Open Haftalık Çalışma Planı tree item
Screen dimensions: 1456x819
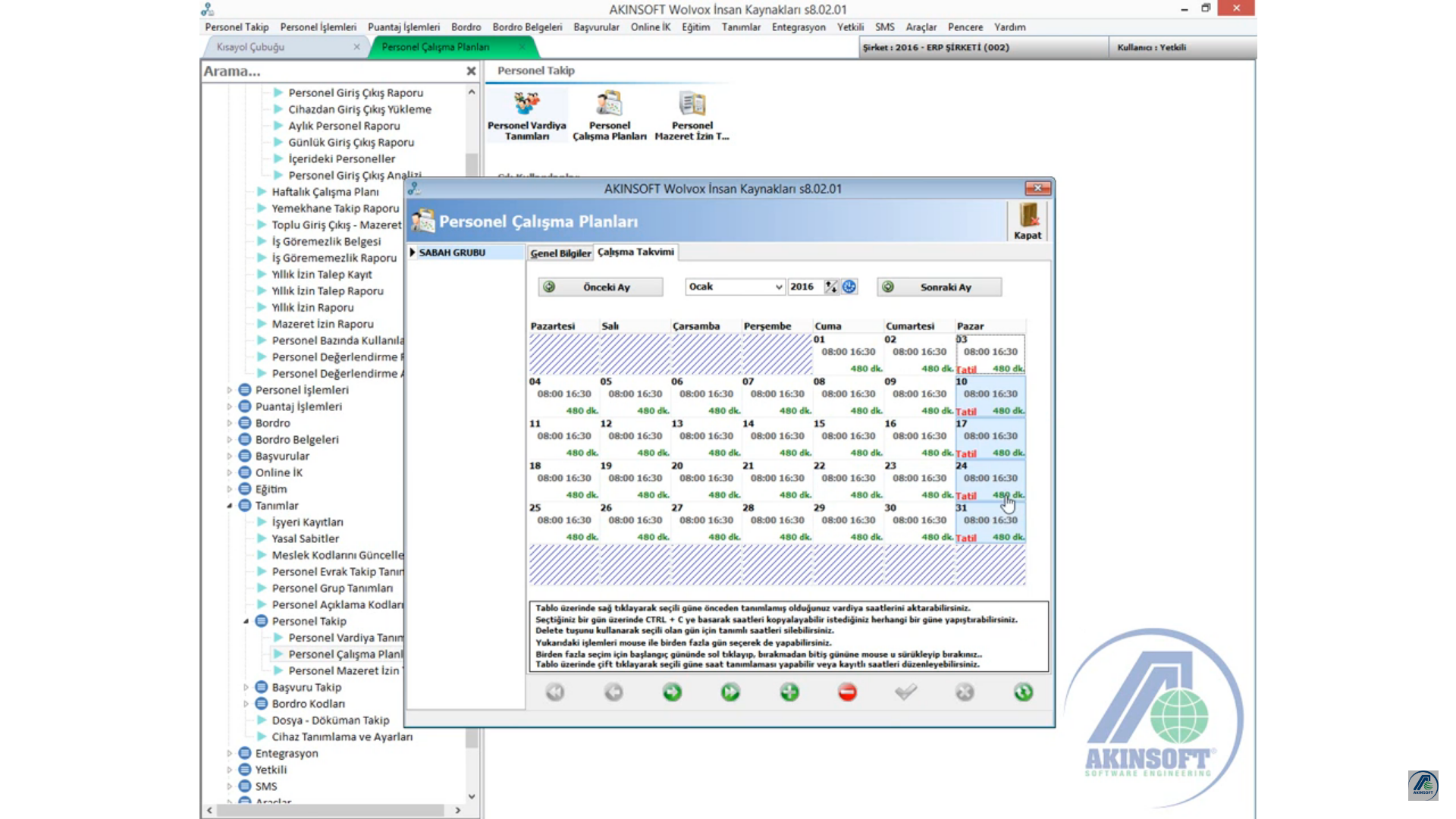(325, 192)
